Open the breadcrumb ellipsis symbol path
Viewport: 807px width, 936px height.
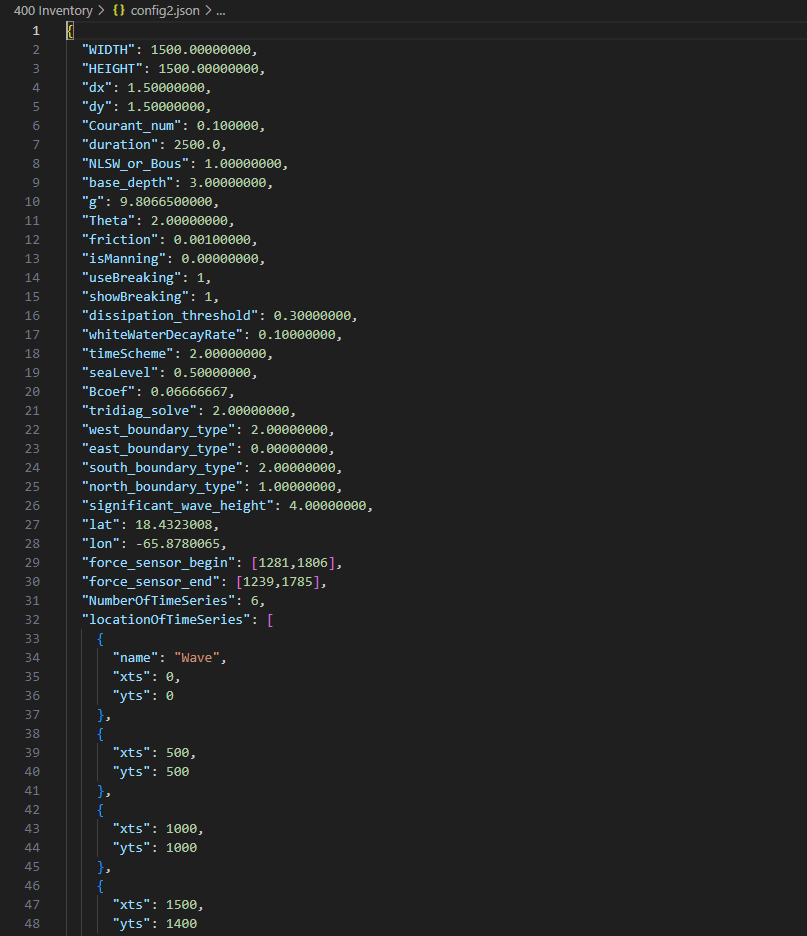[x=221, y=11]
